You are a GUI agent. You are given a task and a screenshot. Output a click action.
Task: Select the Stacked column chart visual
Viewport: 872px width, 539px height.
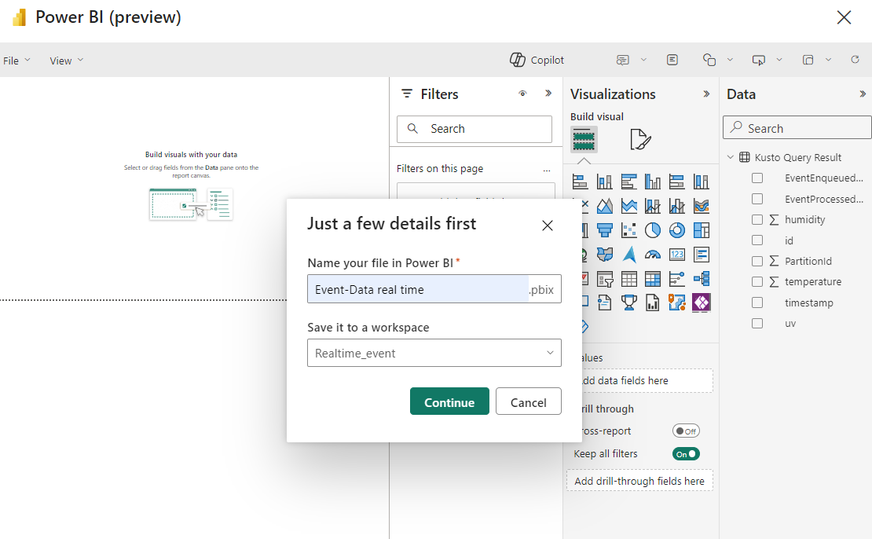coord(605,181)
